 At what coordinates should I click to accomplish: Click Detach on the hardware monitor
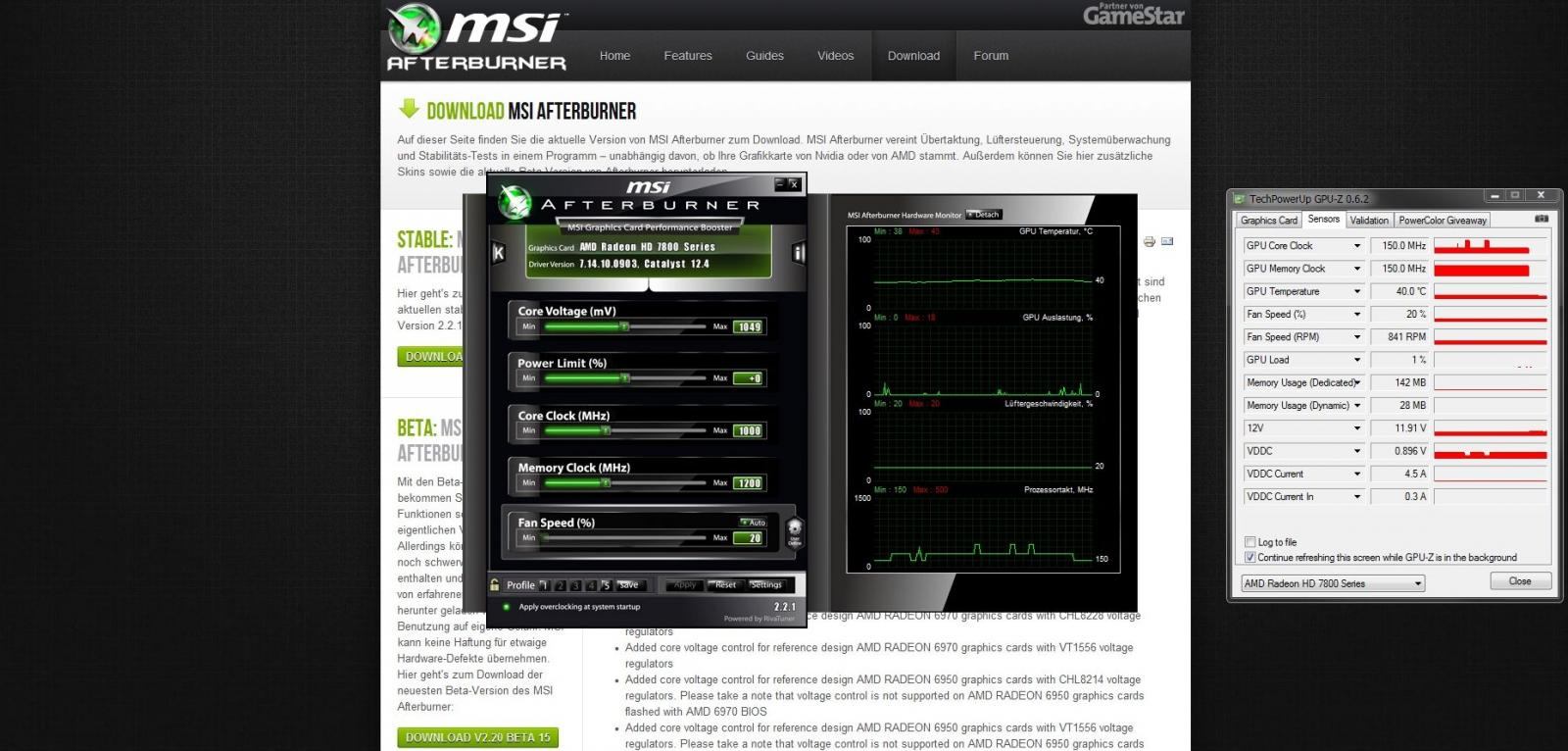984,215
